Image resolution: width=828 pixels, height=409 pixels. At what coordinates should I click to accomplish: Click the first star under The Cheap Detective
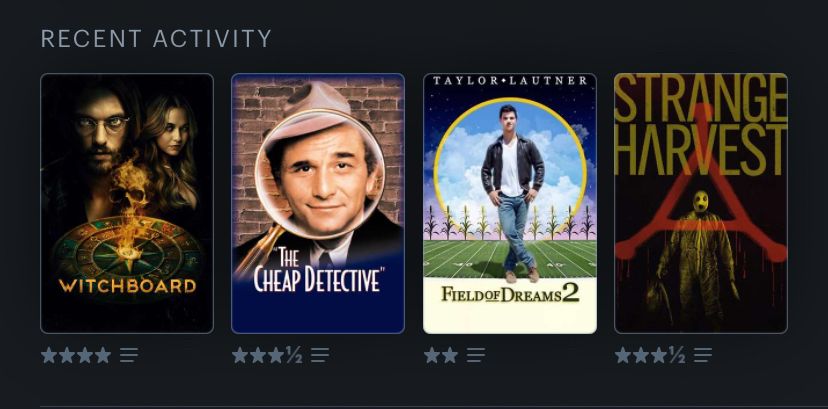point(240,355)
